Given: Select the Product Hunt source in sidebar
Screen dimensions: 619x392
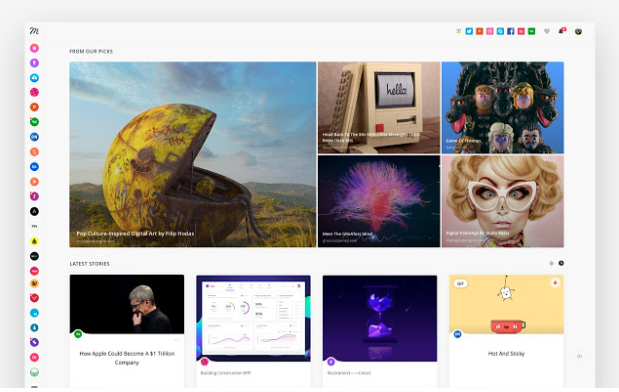Looking at the screenshot, I should click(x=34, y=107).
